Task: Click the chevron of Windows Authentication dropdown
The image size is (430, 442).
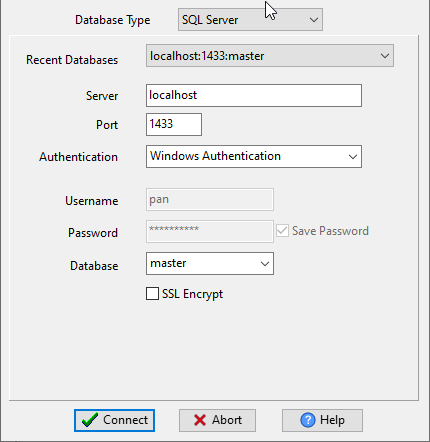Action: click(353, 156)
